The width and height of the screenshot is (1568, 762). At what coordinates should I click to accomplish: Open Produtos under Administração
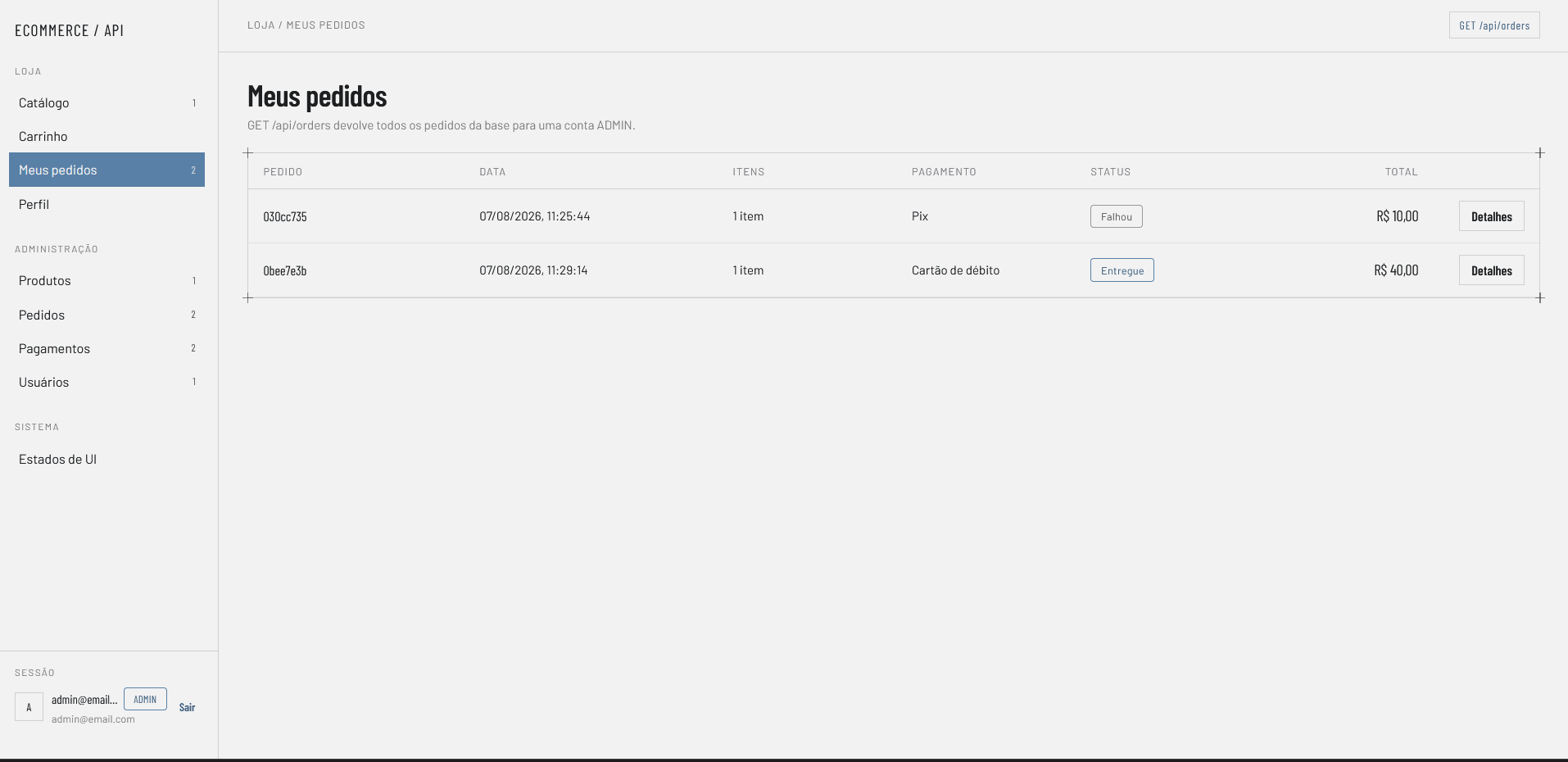(106, 280)
